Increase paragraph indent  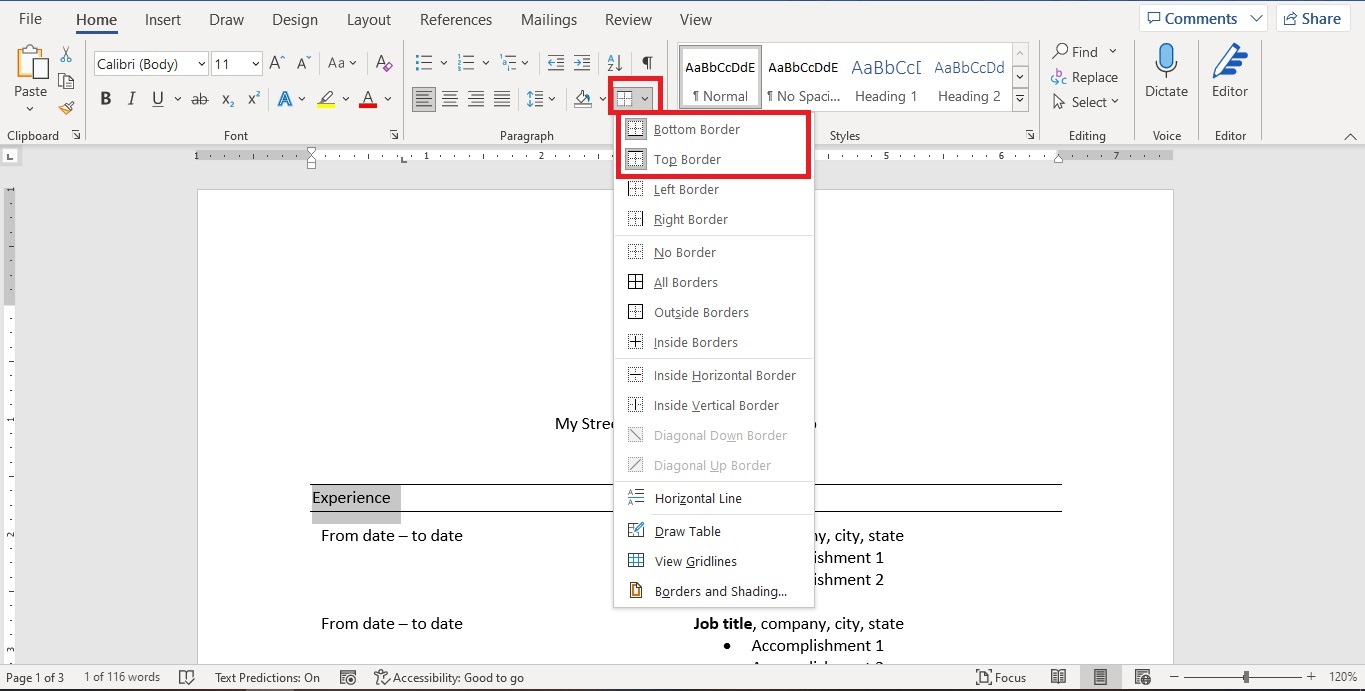coord(582,64)
